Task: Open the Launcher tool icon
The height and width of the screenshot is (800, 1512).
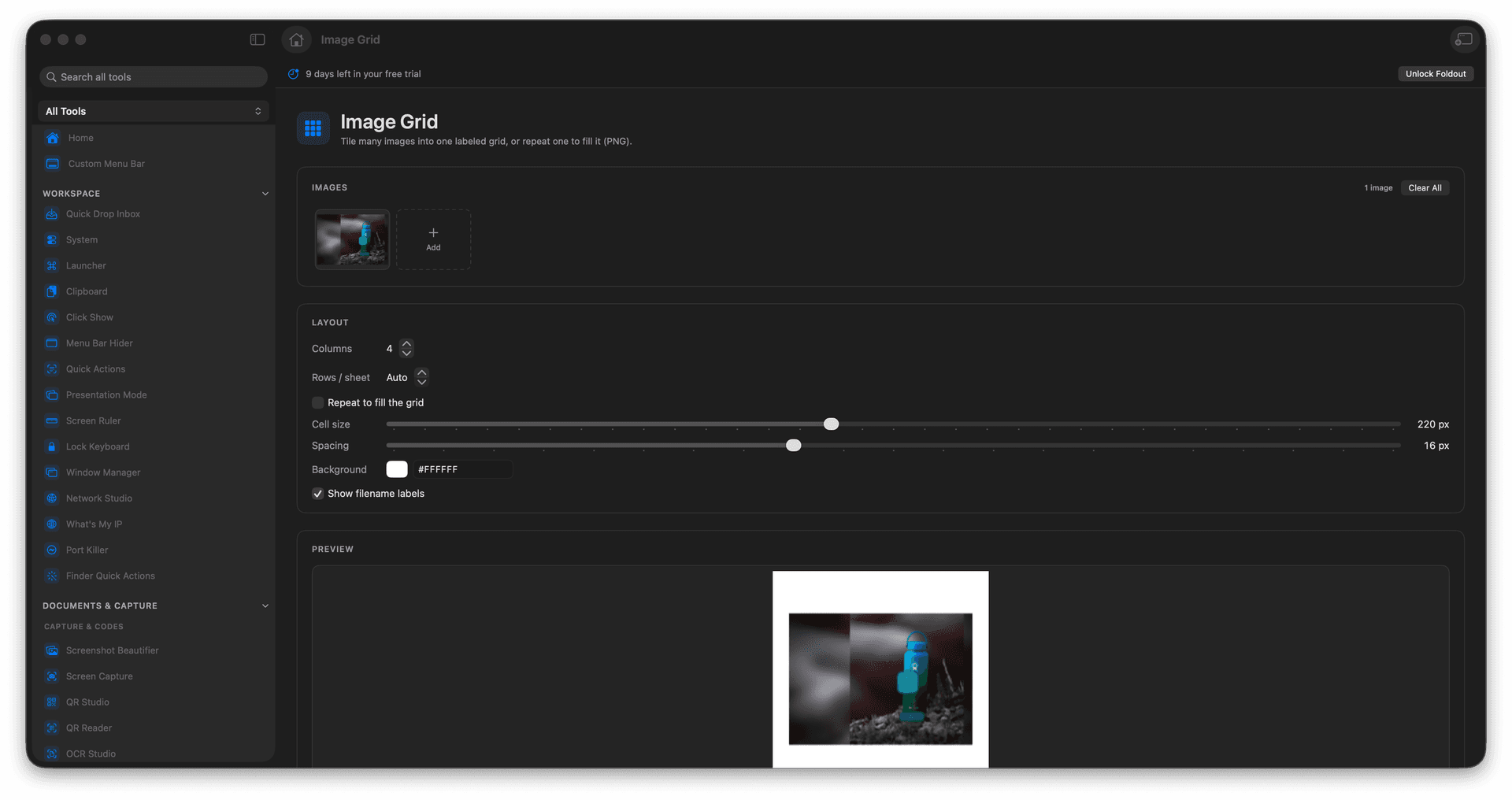Action: pos(52,266)
